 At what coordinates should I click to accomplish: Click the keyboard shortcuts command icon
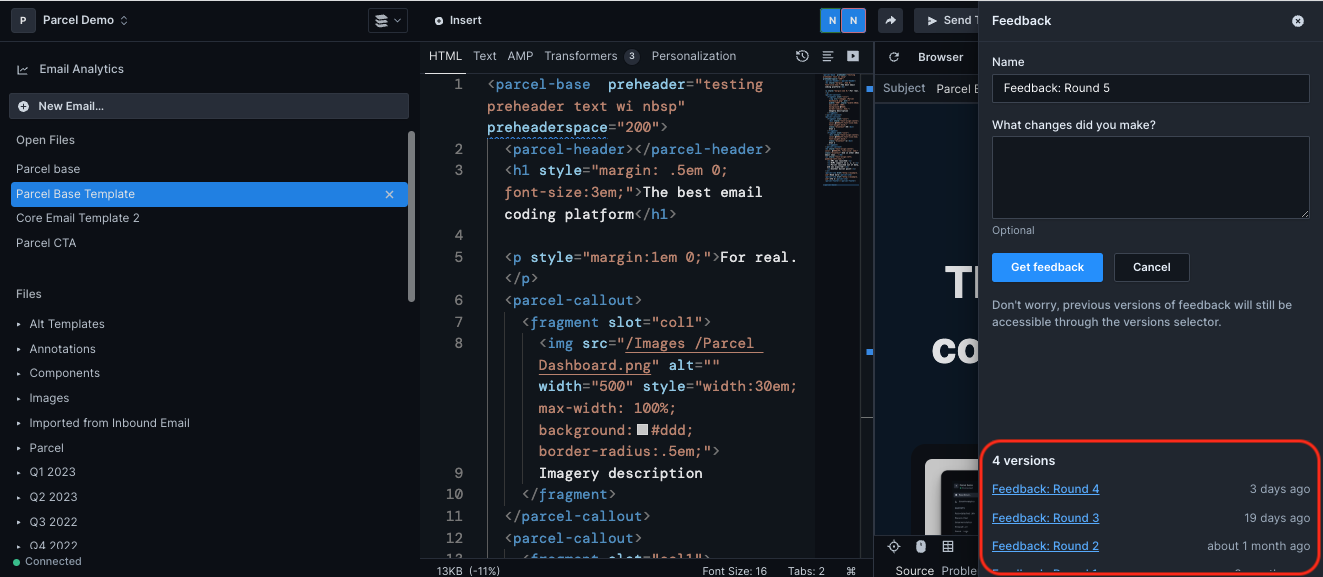click(851, 571)
